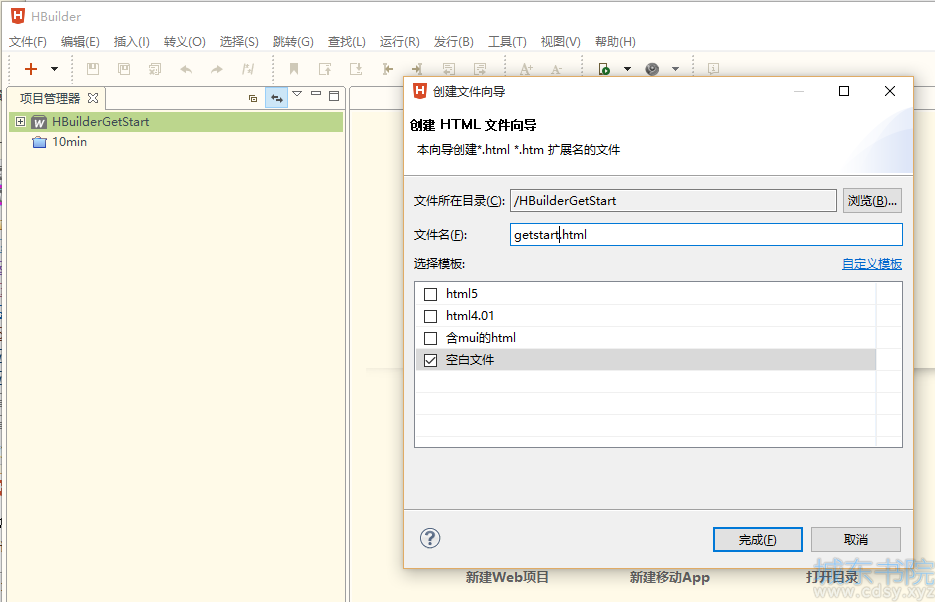935x602 pixels.
Task: Click the Save toolbar icon
Action: [x=93, y=69]
